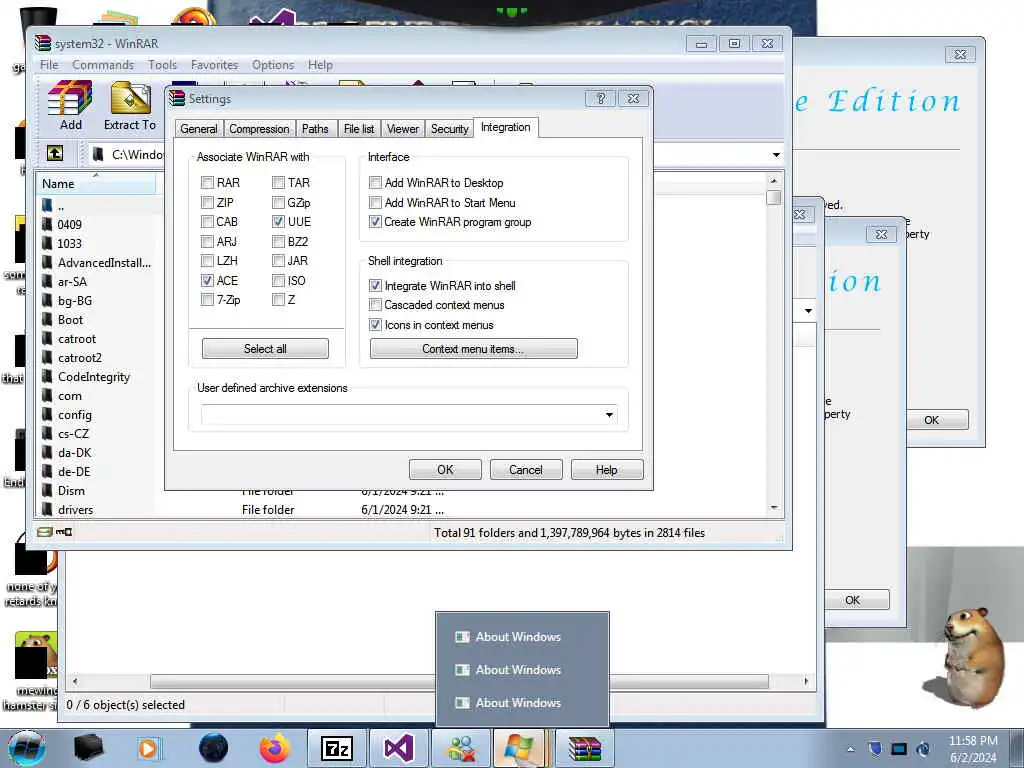
Task: Click the scroll down arrow in WinRAR file list
Action: coord(774,507)
